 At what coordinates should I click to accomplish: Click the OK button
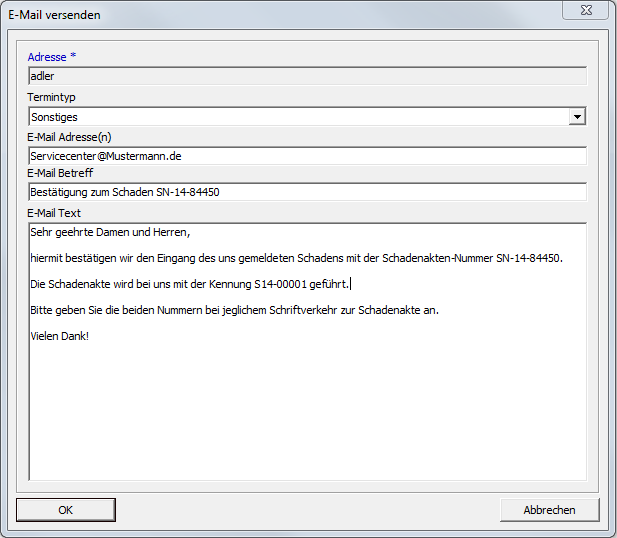pos(65,510)
